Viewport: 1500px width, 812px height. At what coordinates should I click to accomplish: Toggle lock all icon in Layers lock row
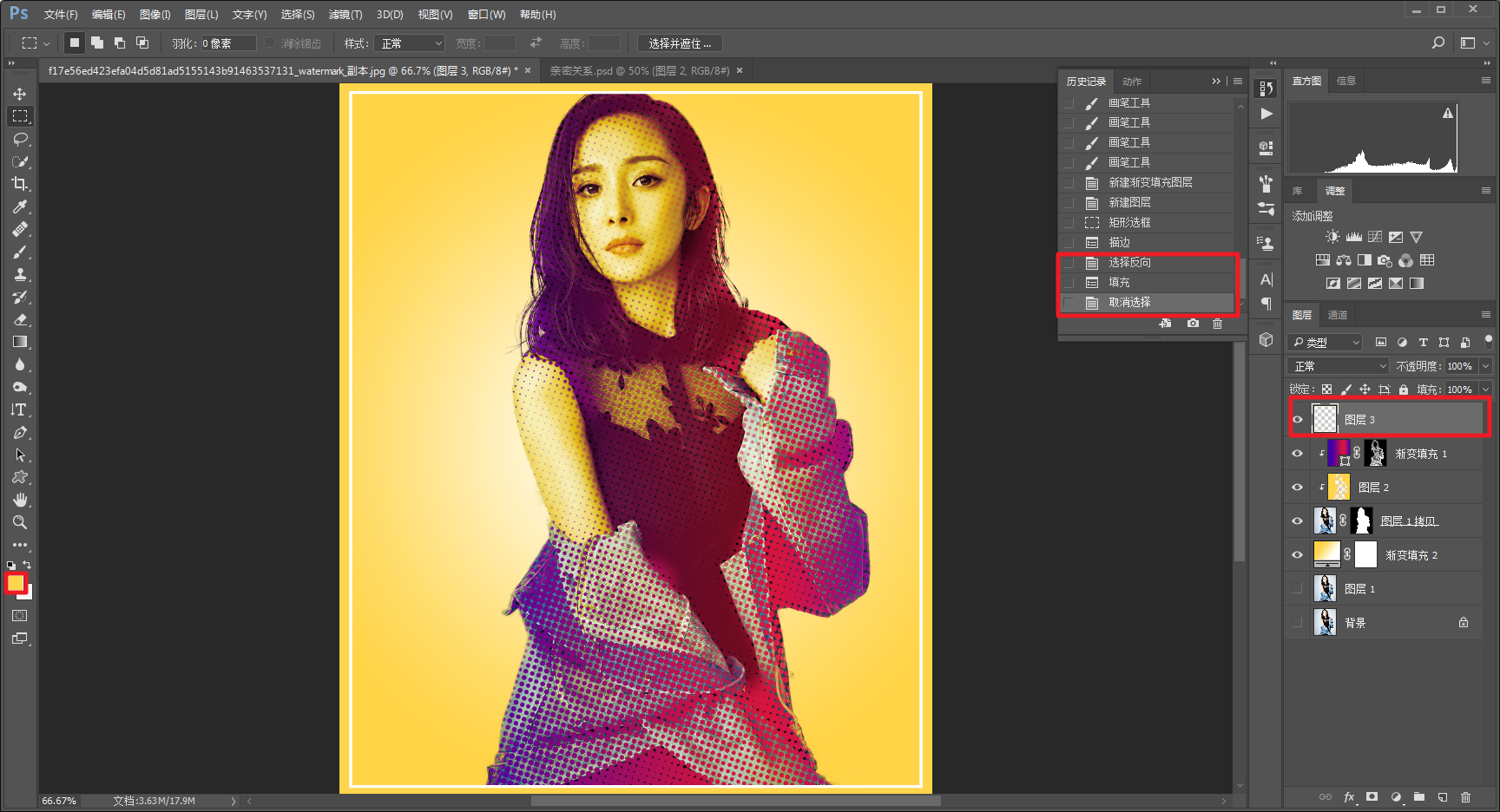pyautogui.click(x=1404, y=390)
